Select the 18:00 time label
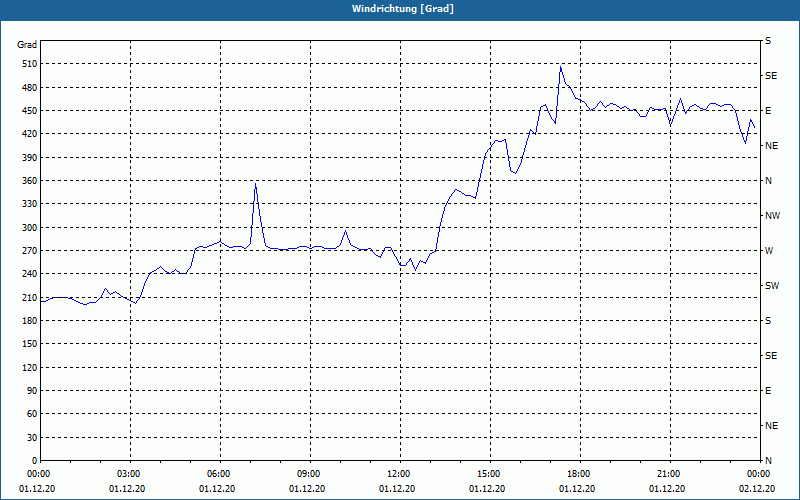 coord(580,474)
